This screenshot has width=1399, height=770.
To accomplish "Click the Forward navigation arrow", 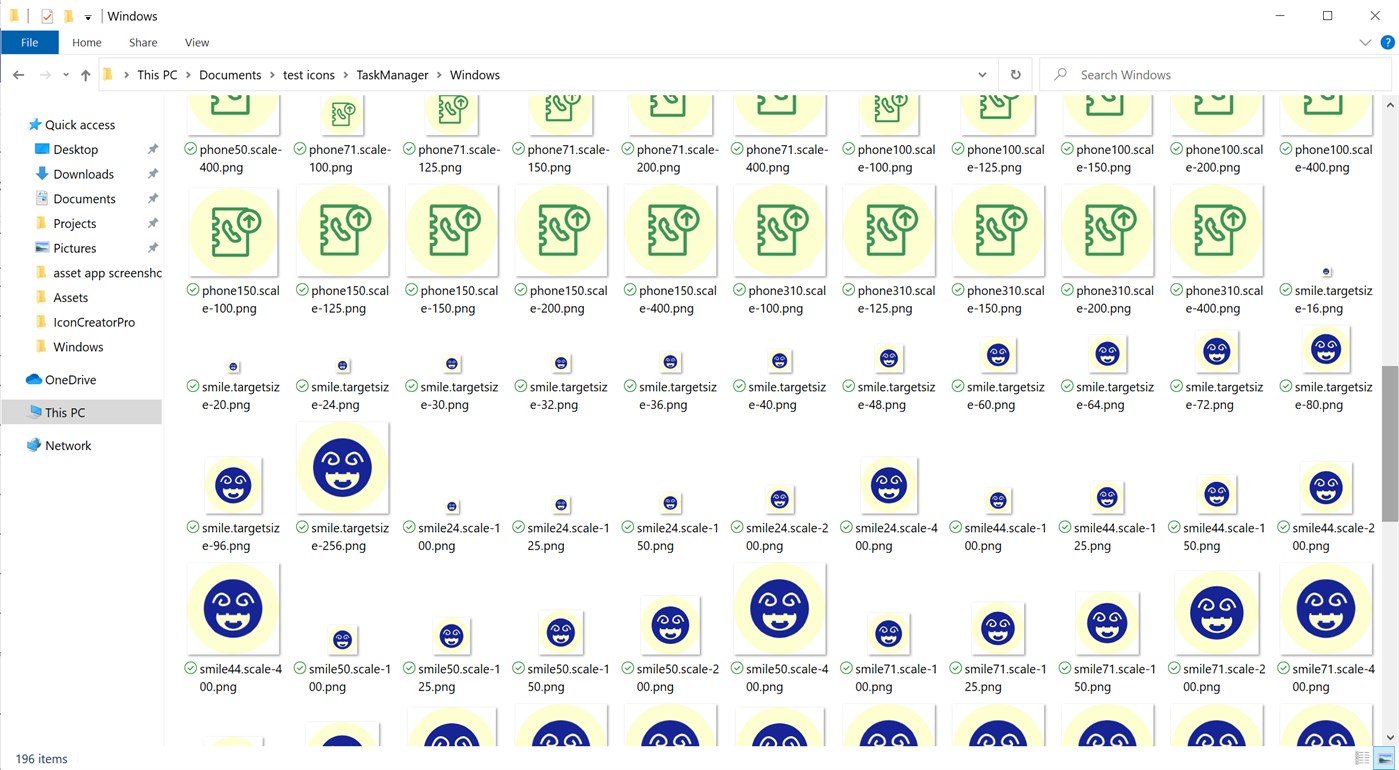I will click(x=45, y=75).
